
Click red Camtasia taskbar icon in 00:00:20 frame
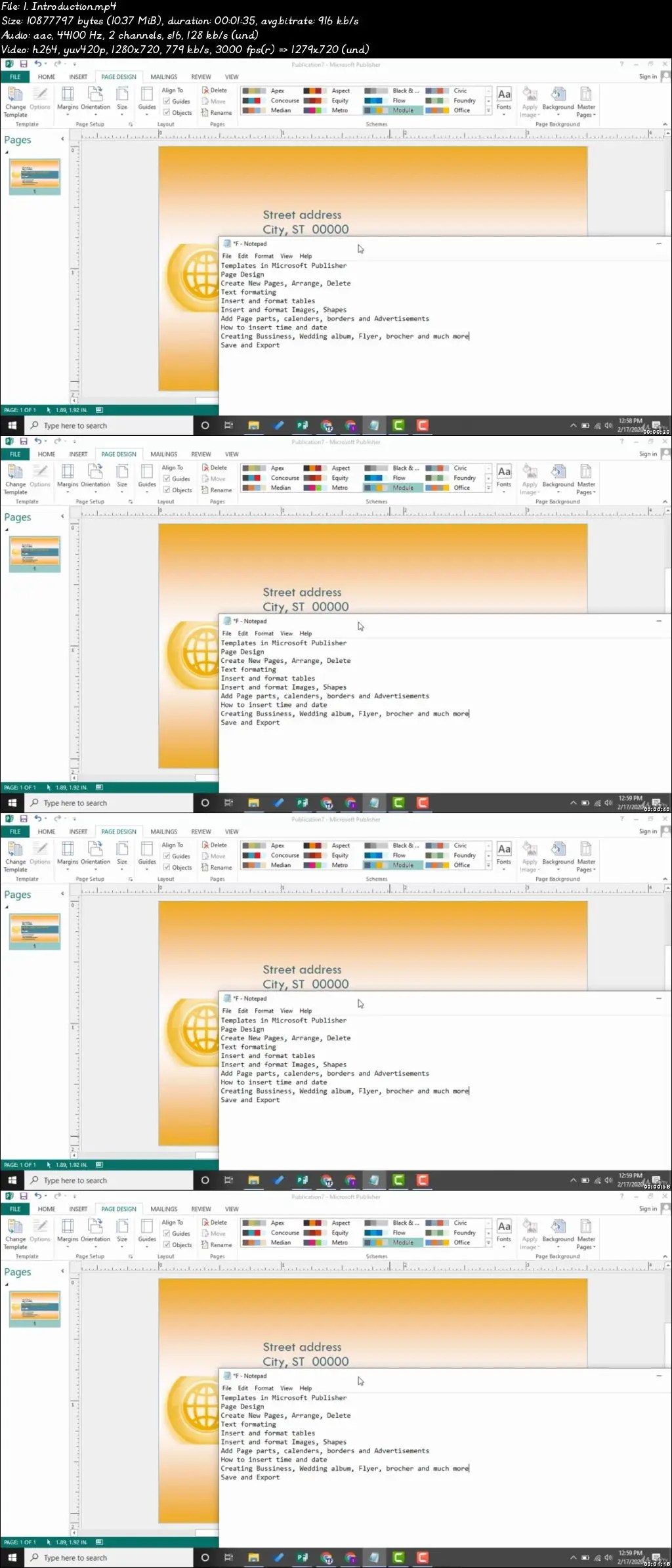tap(423, 425)
